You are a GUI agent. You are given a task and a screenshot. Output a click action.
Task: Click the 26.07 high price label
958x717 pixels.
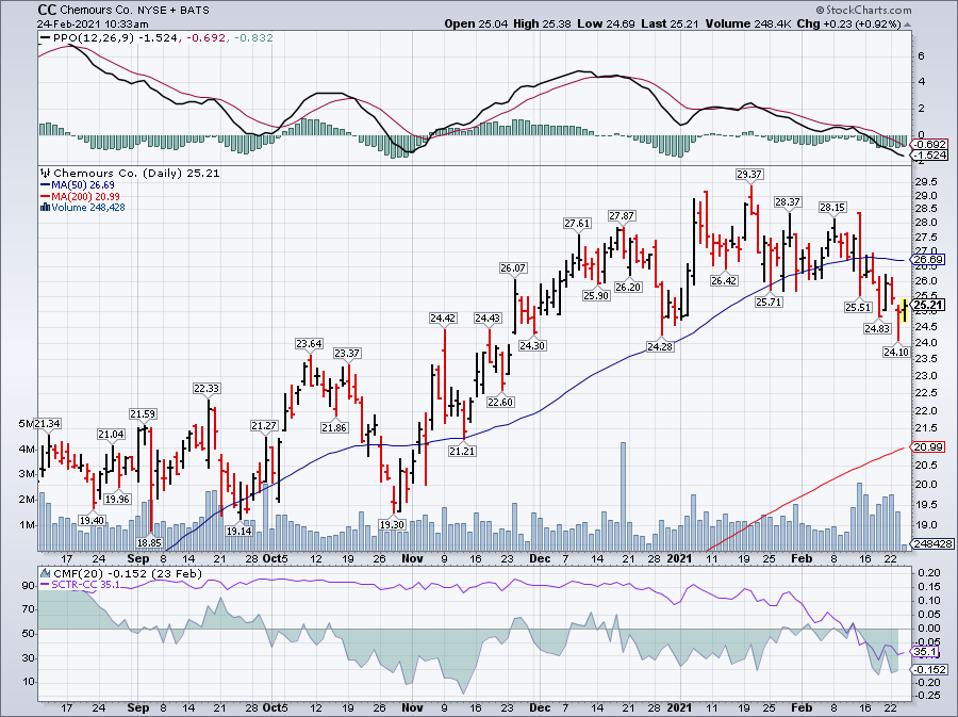click(x=513, y=268)
